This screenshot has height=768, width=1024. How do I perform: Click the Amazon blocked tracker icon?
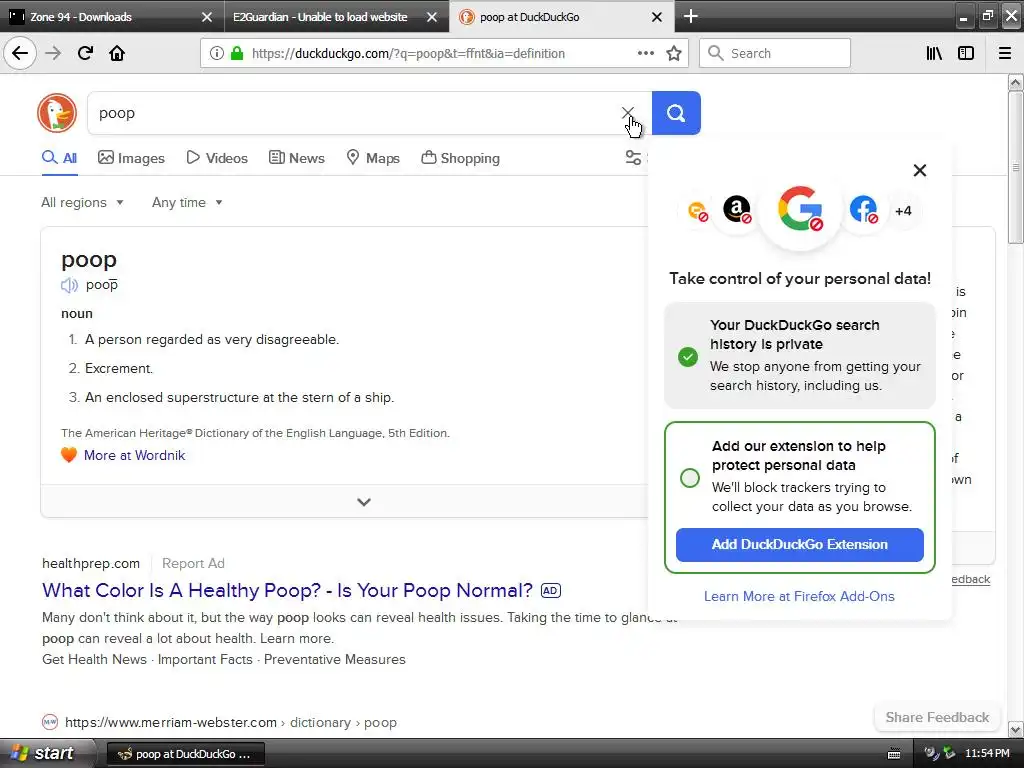pos(737,210)
